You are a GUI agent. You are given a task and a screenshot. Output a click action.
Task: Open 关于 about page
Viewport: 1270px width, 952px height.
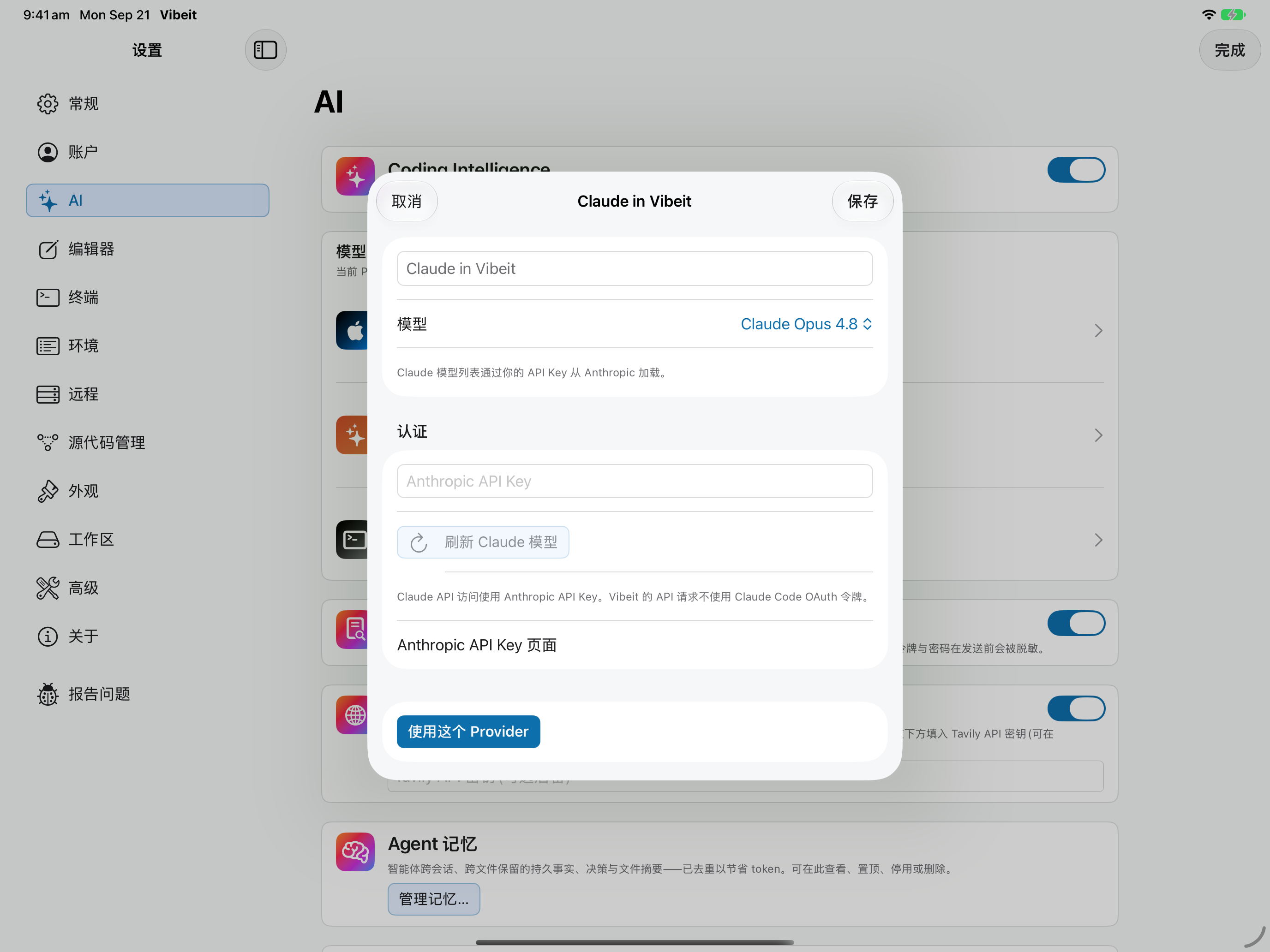[147, 636]
